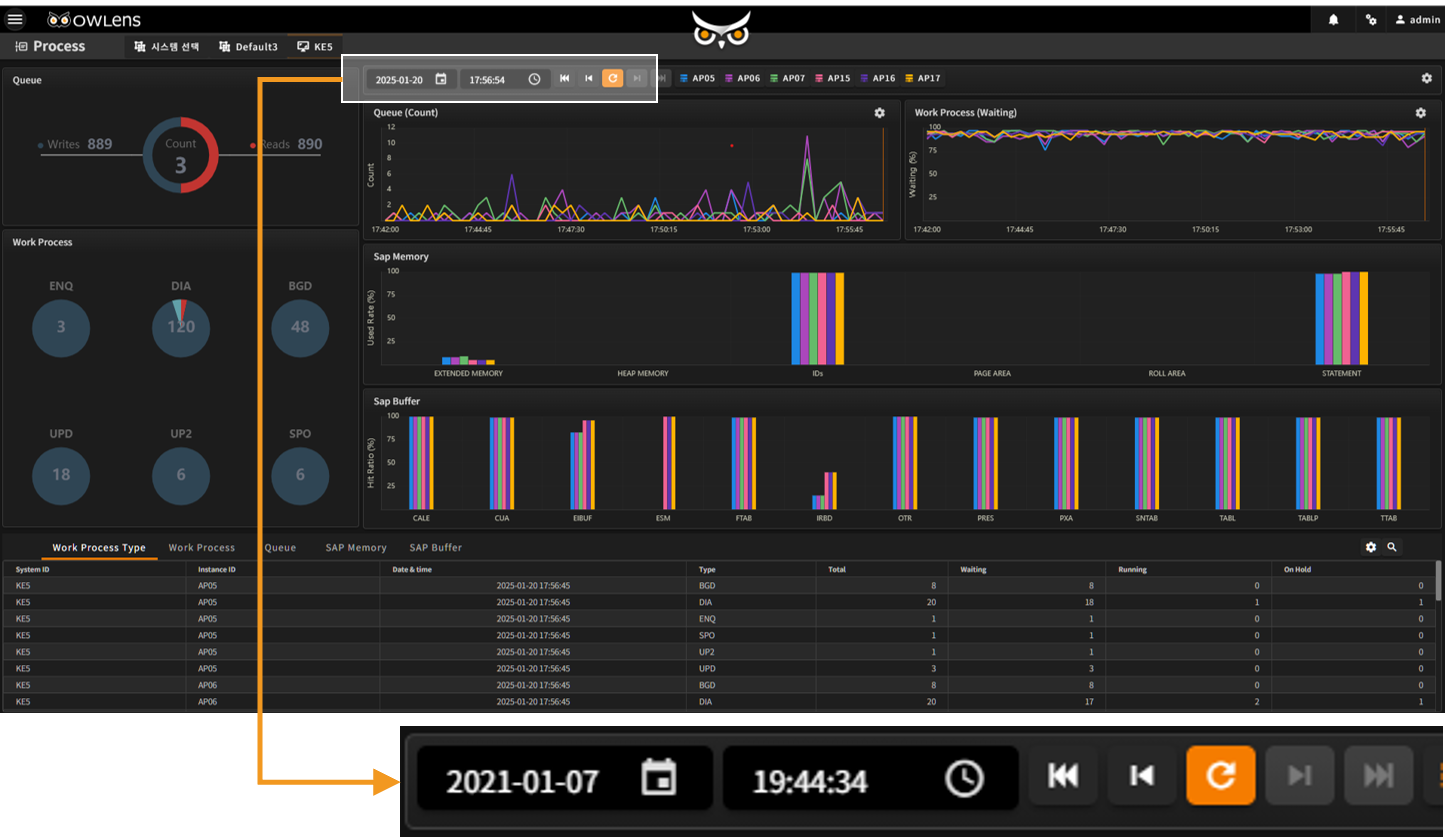Image resolution: width=1445 pixels, height=837 pixels.
Task: Switch to the SAP Memory tab
Action: [356, 548]
